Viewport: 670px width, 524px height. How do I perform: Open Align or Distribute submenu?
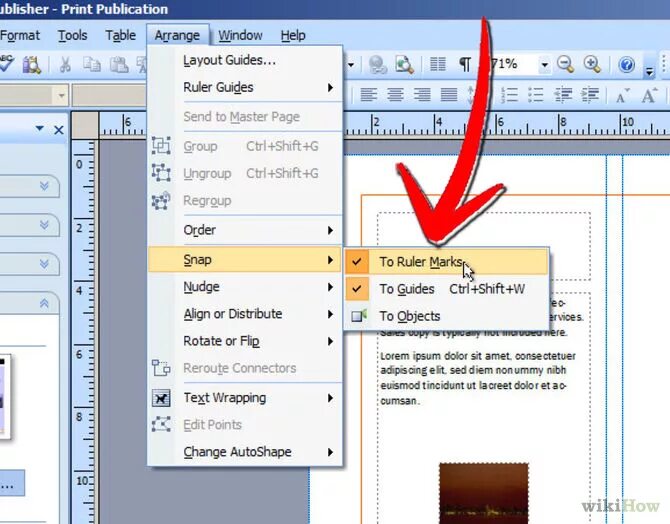click(245, 314)
